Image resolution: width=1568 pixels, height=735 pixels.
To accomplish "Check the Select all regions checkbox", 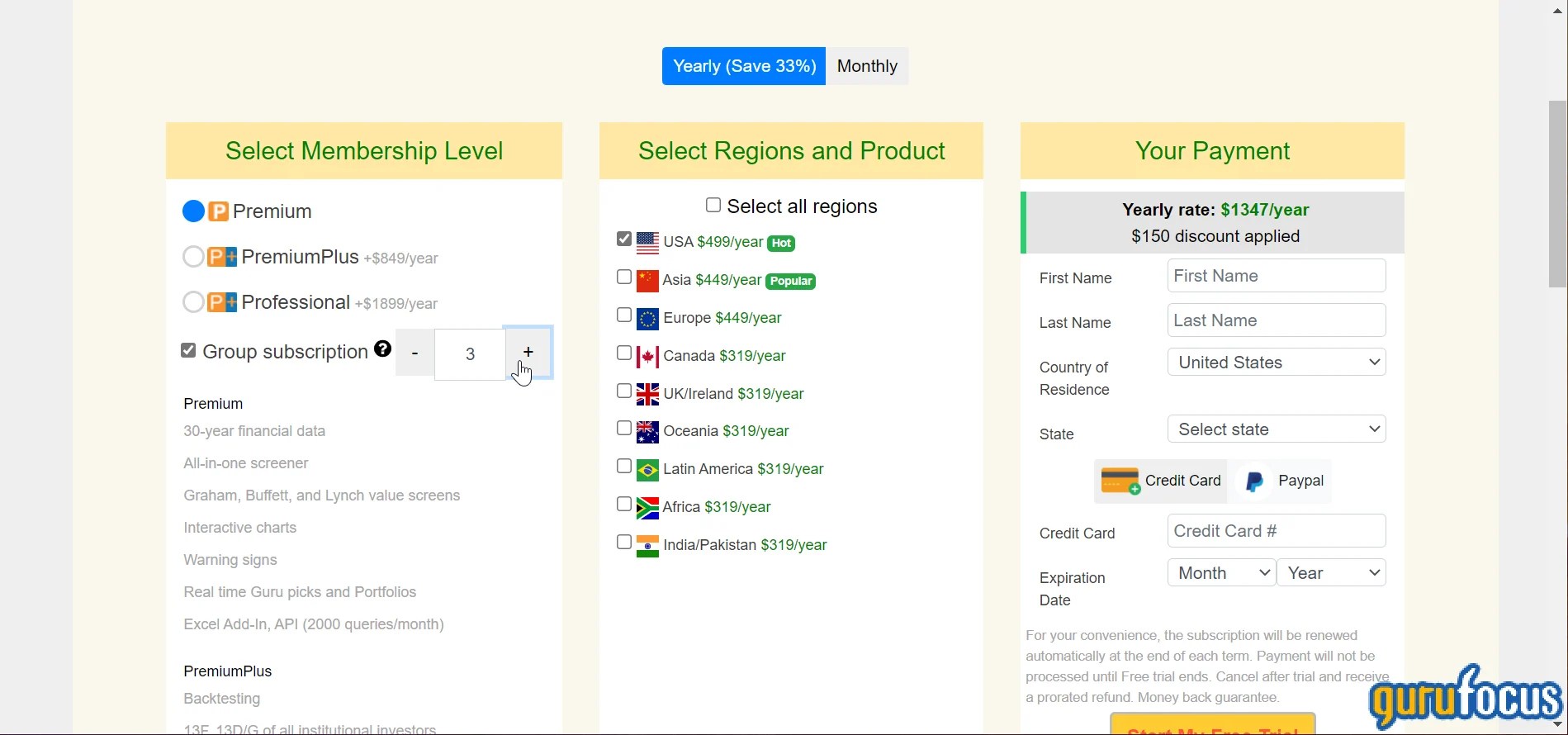I will coord(713,205).
